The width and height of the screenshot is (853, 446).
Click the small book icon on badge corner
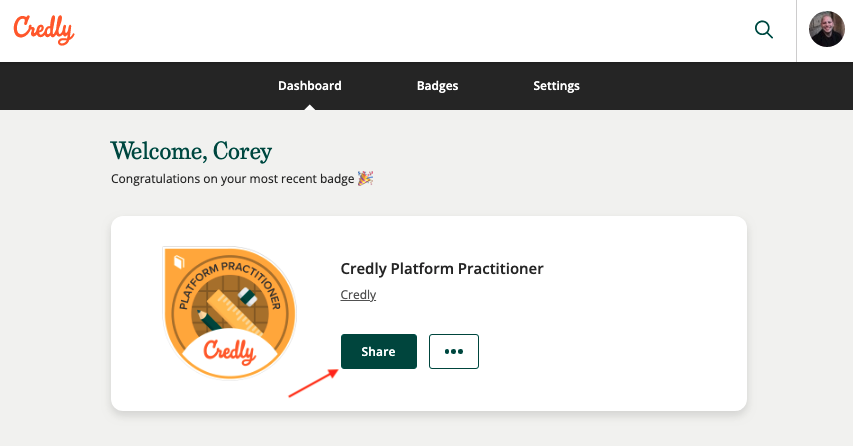179,263
